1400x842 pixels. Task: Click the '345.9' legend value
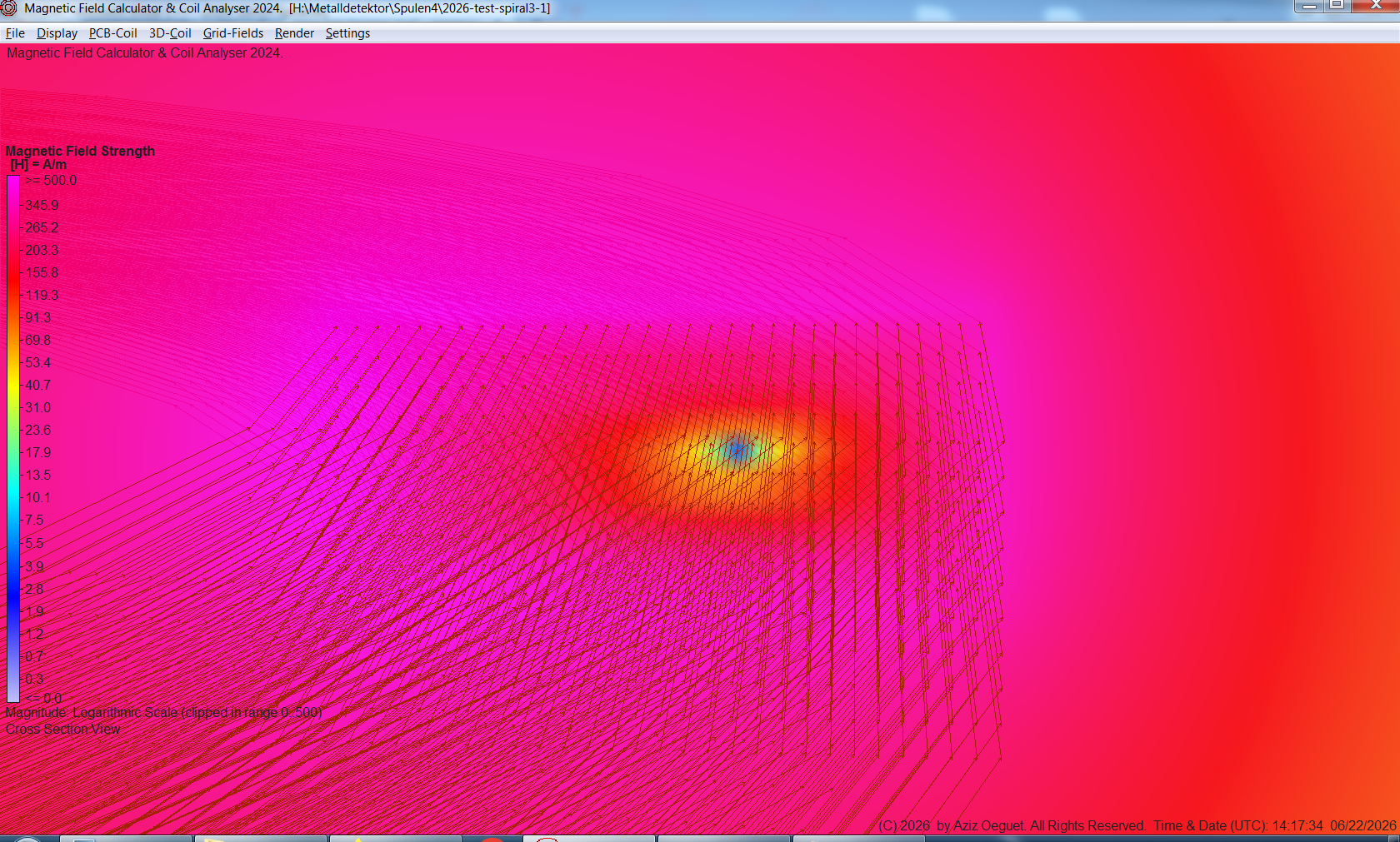click(x=42, y=205)
